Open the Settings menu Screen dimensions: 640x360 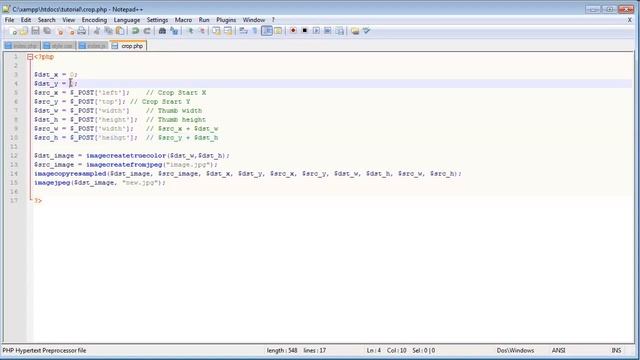157,20
